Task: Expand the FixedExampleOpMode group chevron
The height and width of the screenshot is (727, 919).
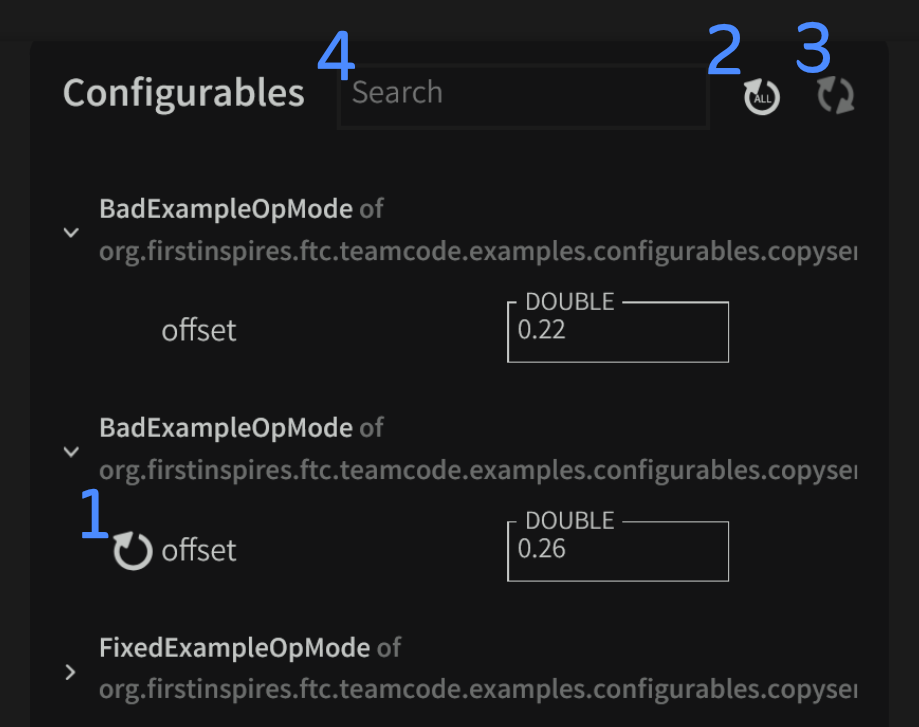Action: click(70, 671)
